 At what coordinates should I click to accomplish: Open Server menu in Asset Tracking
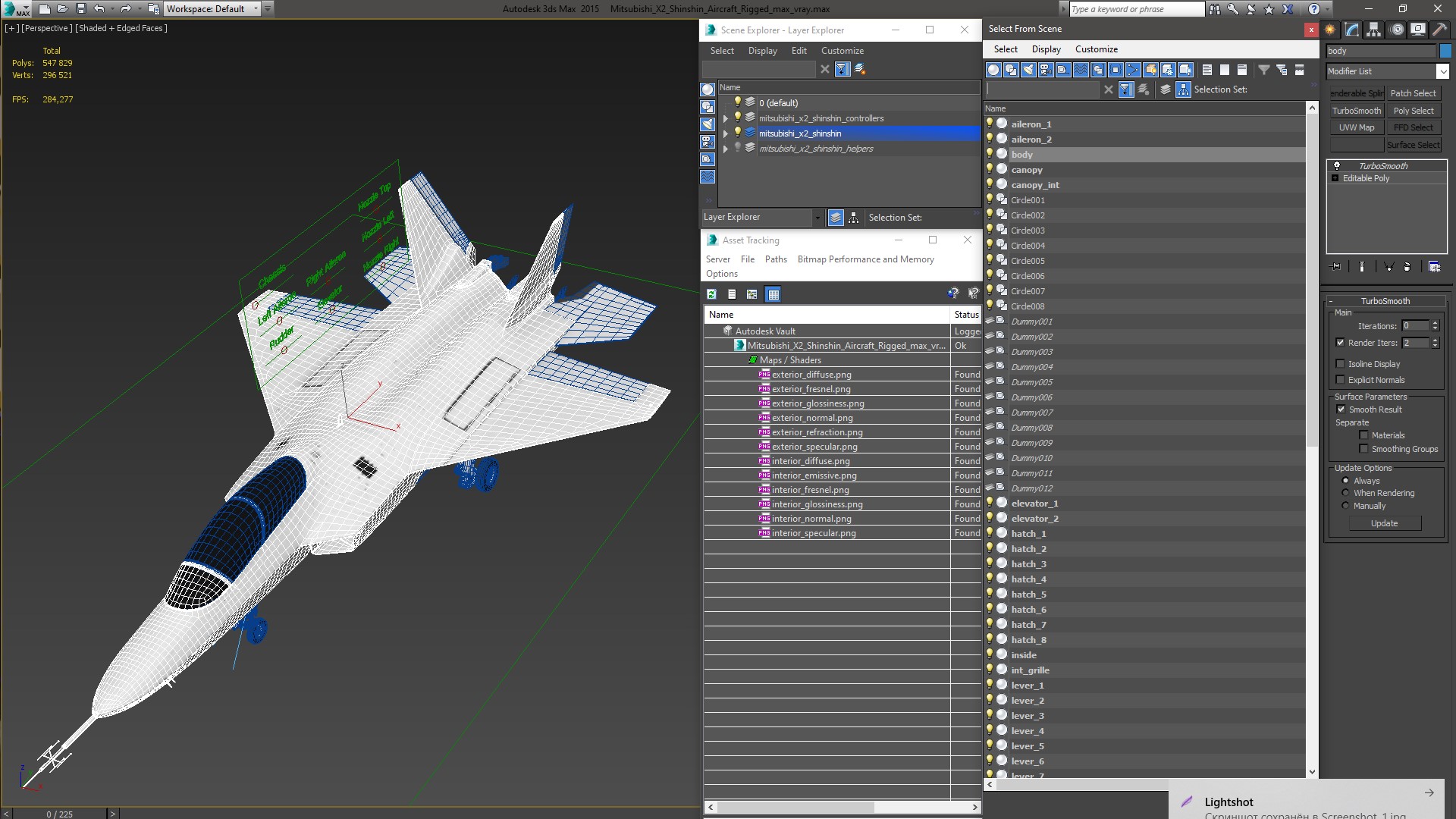pyautogui.click(x=717, y=259)
